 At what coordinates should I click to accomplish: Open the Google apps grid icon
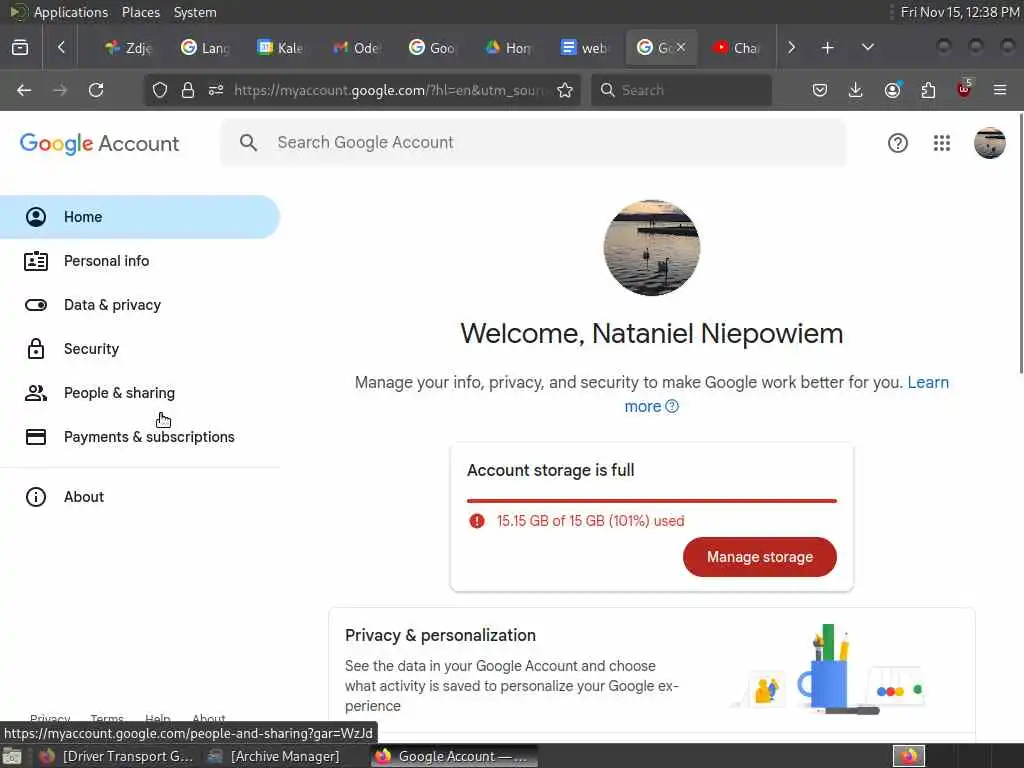[x=942, y=142]
